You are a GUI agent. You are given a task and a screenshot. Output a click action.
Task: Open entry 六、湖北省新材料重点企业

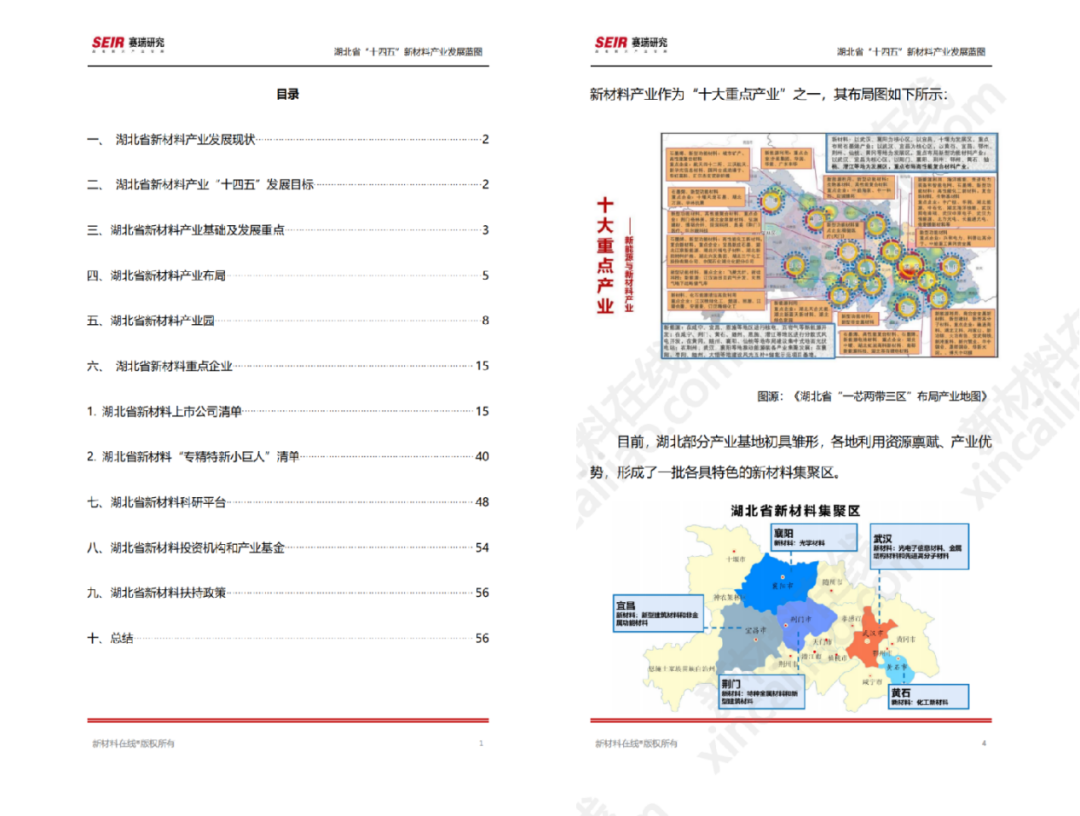pyautogui.click(x=288, y=366)
